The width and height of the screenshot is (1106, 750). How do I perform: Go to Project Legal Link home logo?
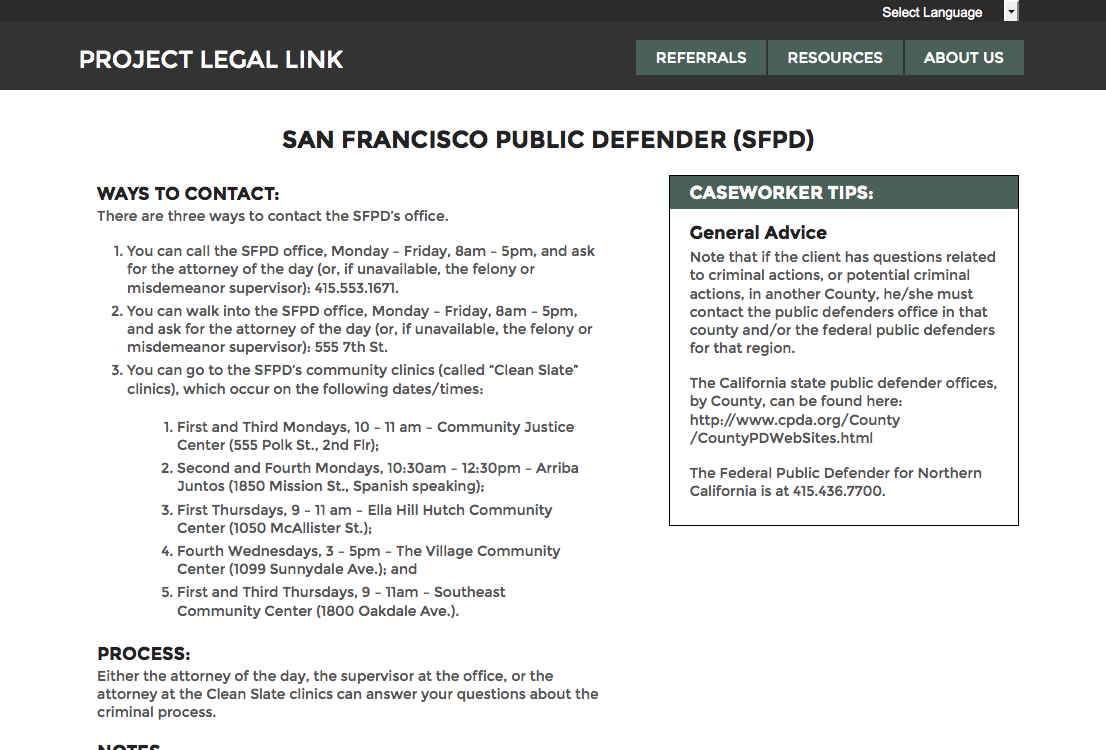click(211, 59)
